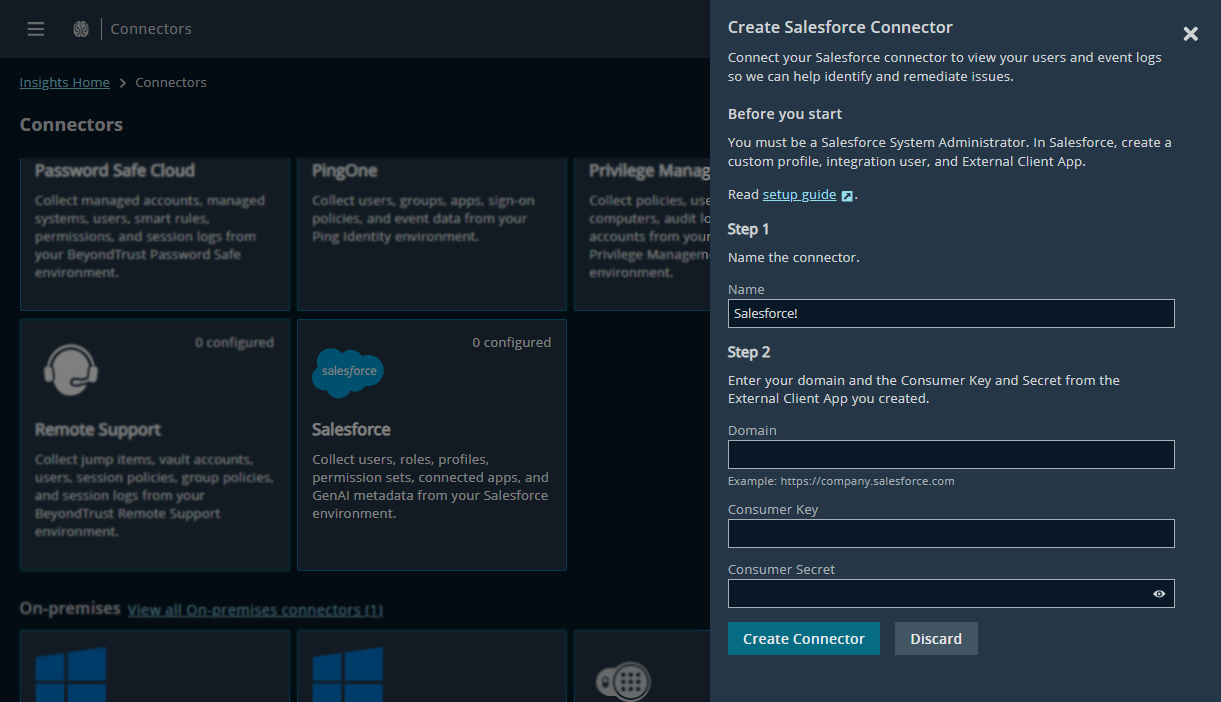Click the 0 configured label on Remote Support
This screenshot has width=1221, height=702.
coord(234,342)
